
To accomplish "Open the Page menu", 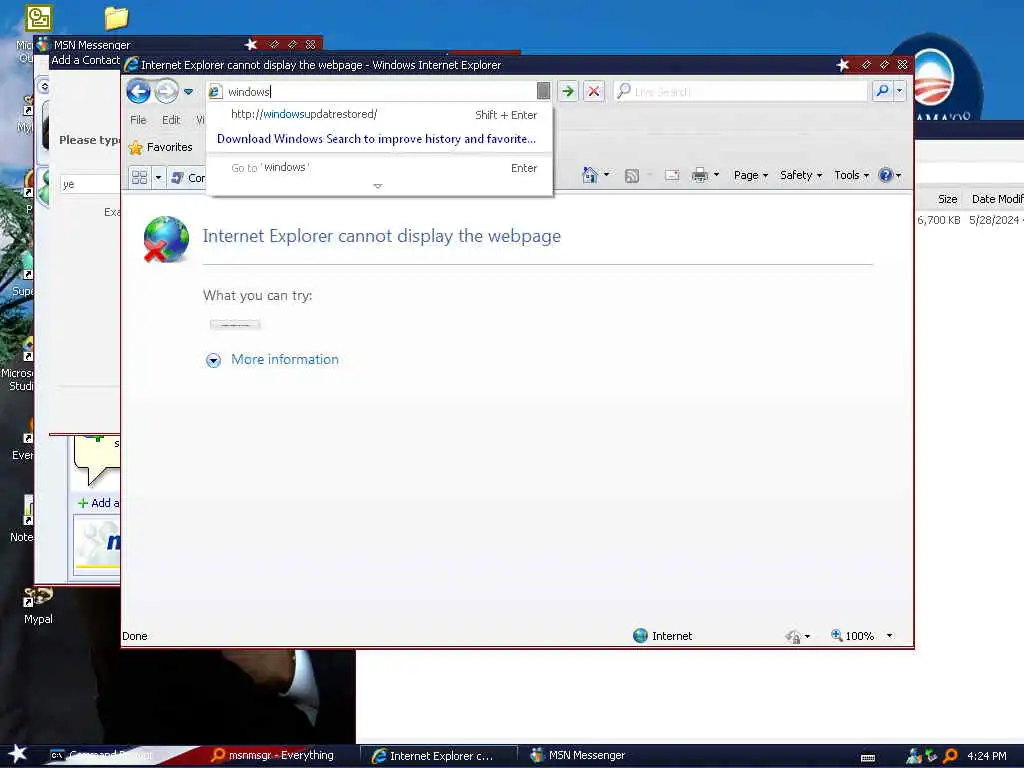I will [x=750, y=175].
